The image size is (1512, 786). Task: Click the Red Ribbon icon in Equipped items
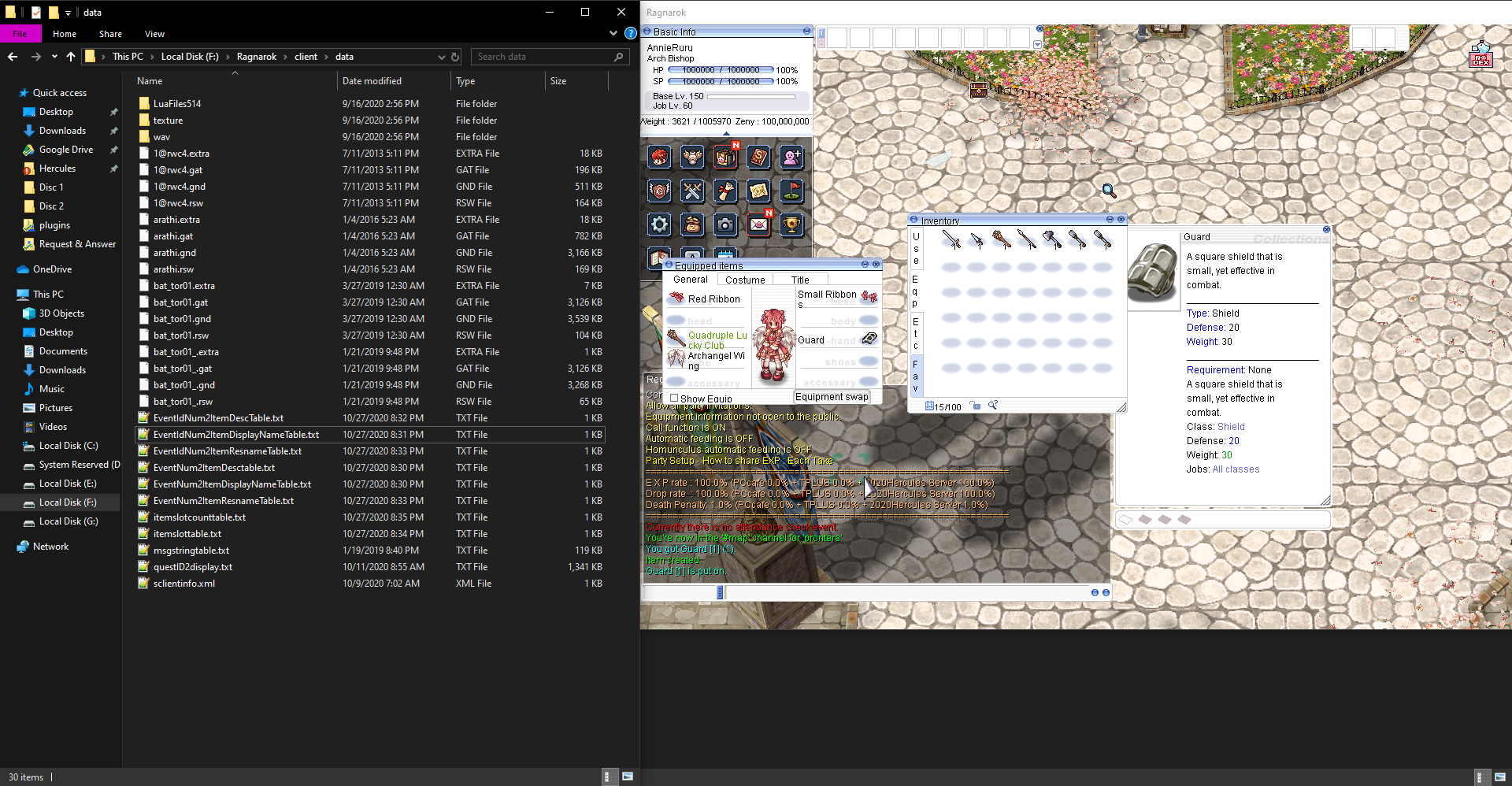676,298
